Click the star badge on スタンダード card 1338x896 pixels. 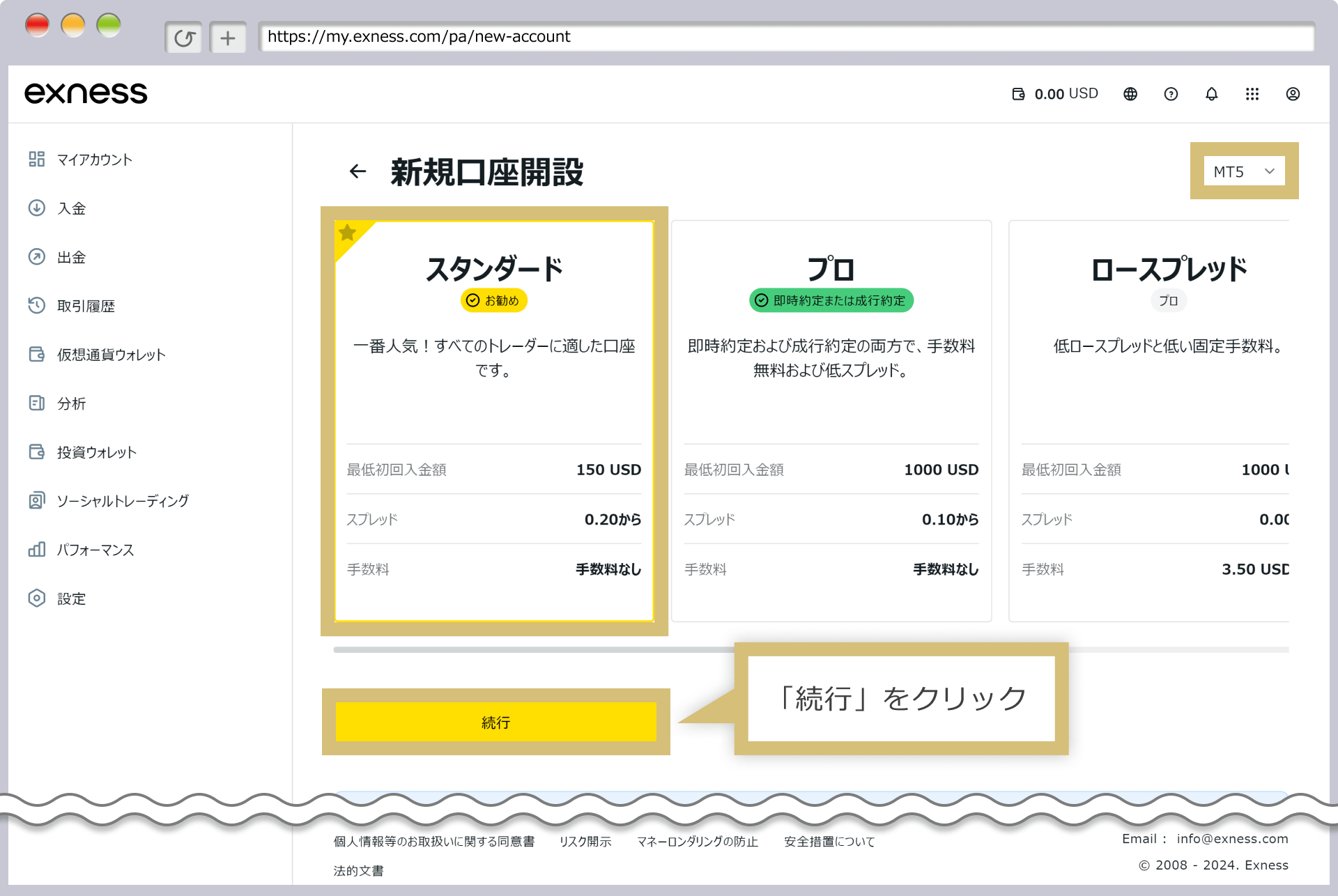click(348, 233)
